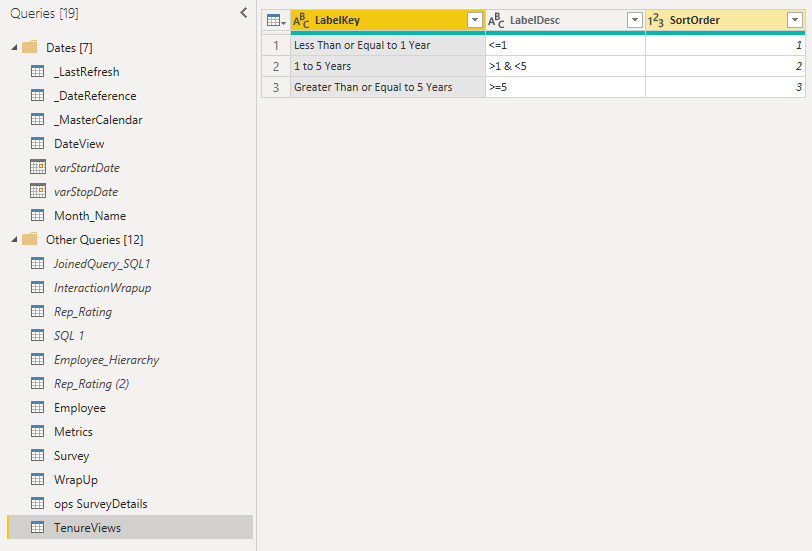Click the varStartDate parameter icon
812x551 pixels.
click(x=38, y=167)
